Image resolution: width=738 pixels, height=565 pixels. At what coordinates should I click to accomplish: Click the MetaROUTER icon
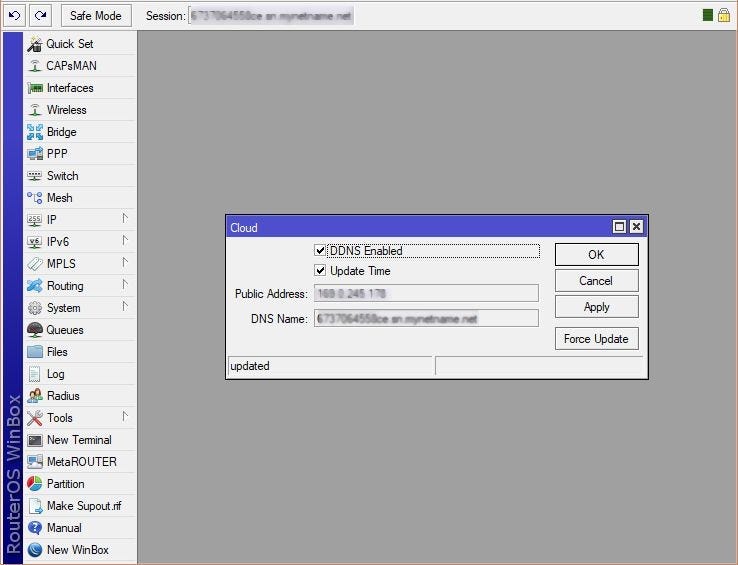pyautogui.click(x=35, y=462)
